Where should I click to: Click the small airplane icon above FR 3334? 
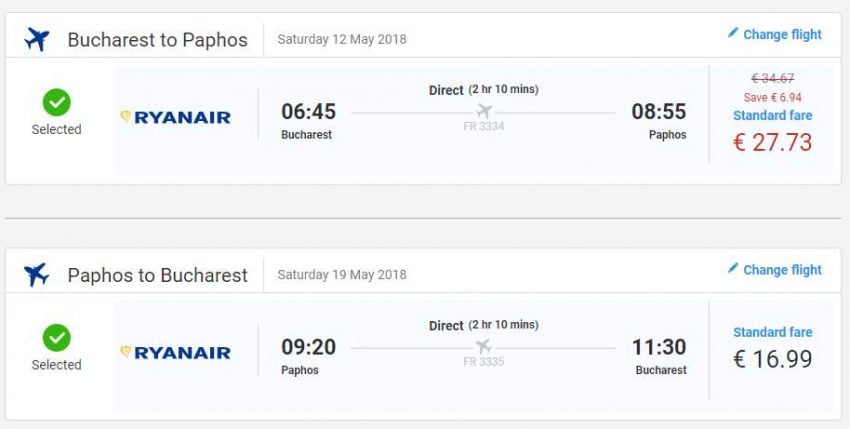(x=485, y=110)
